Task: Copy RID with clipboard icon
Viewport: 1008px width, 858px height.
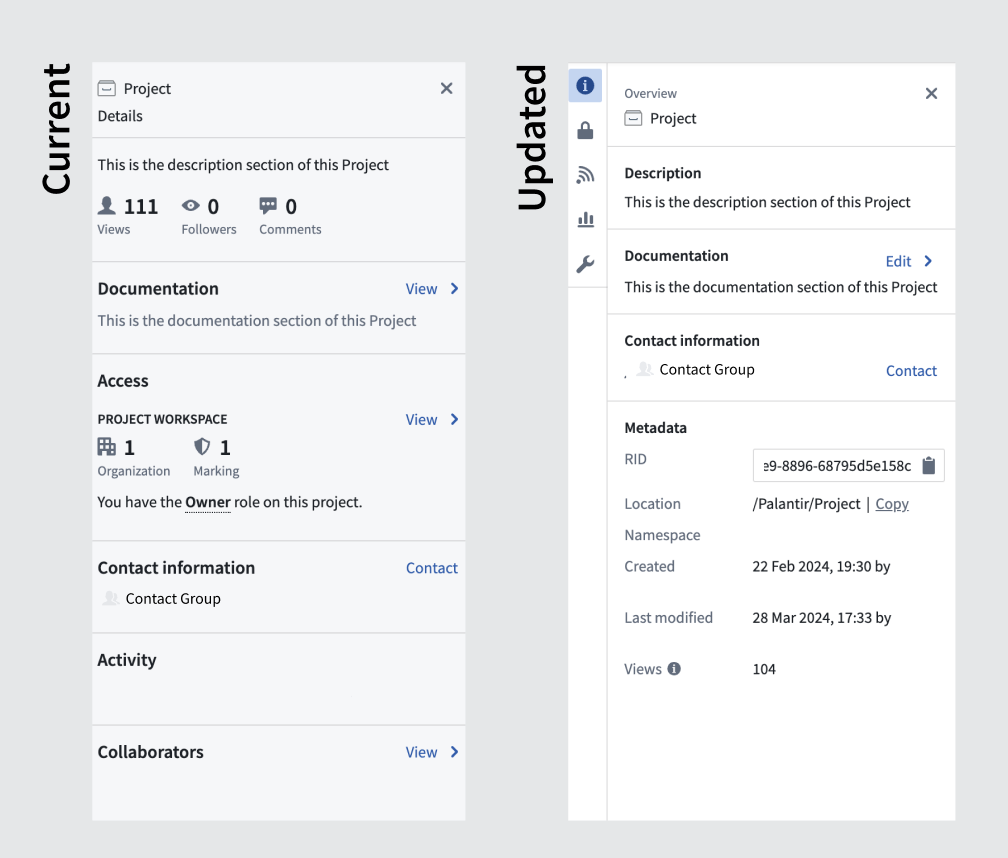Action: click(x=928, y=465)
